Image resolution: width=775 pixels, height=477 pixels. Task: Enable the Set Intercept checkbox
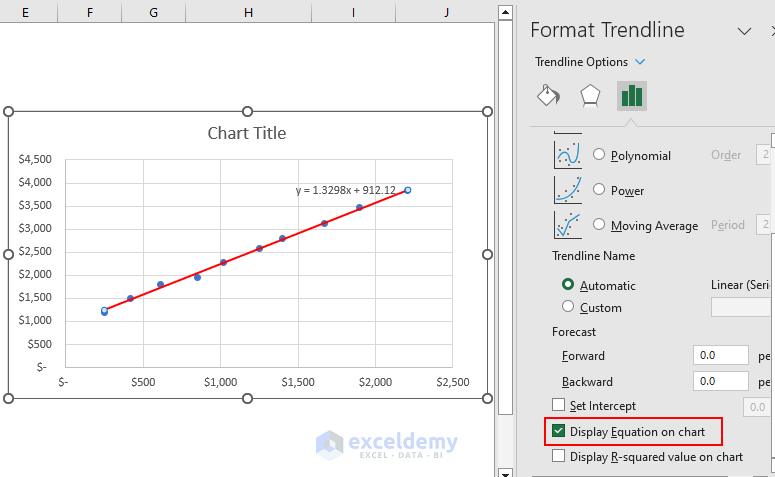point(559,405)
